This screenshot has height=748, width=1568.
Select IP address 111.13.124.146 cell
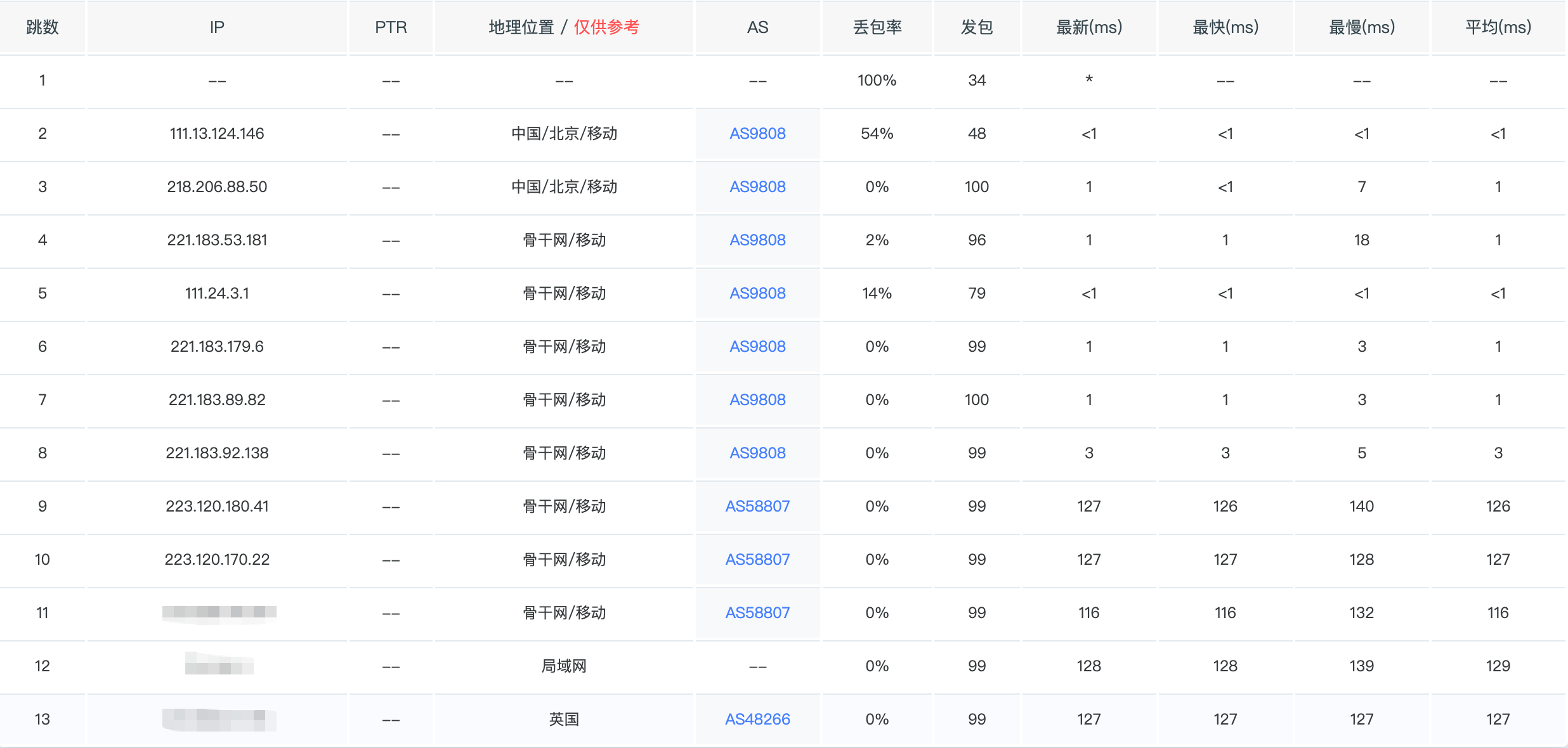(x=217, y=134)
